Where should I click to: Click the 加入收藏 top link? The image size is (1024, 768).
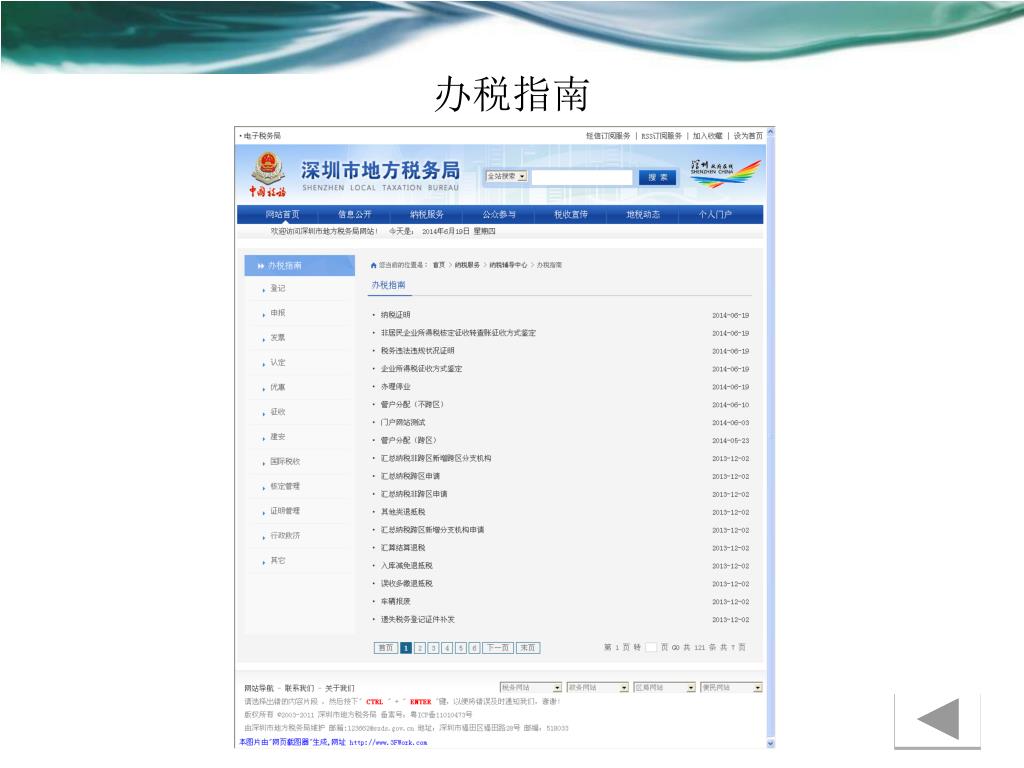708,136
